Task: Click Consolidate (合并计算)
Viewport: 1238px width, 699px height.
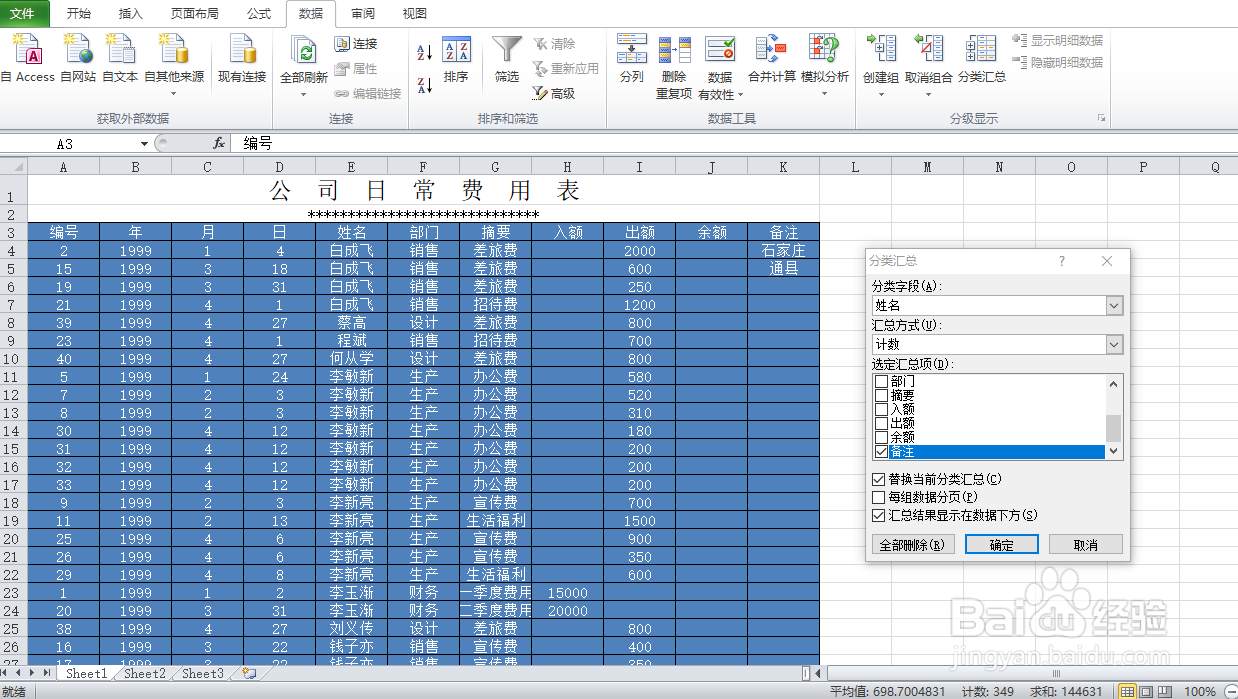Action: [x=771, y=58]
